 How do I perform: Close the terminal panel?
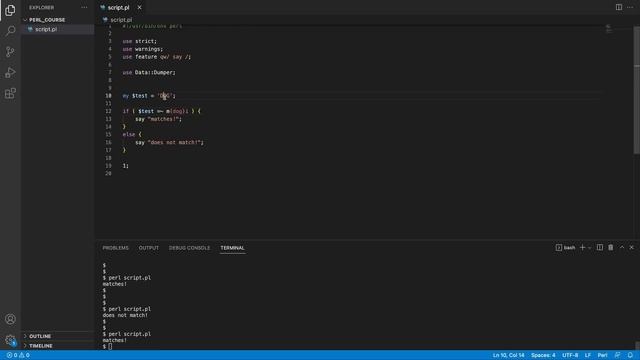pos(631,247)
